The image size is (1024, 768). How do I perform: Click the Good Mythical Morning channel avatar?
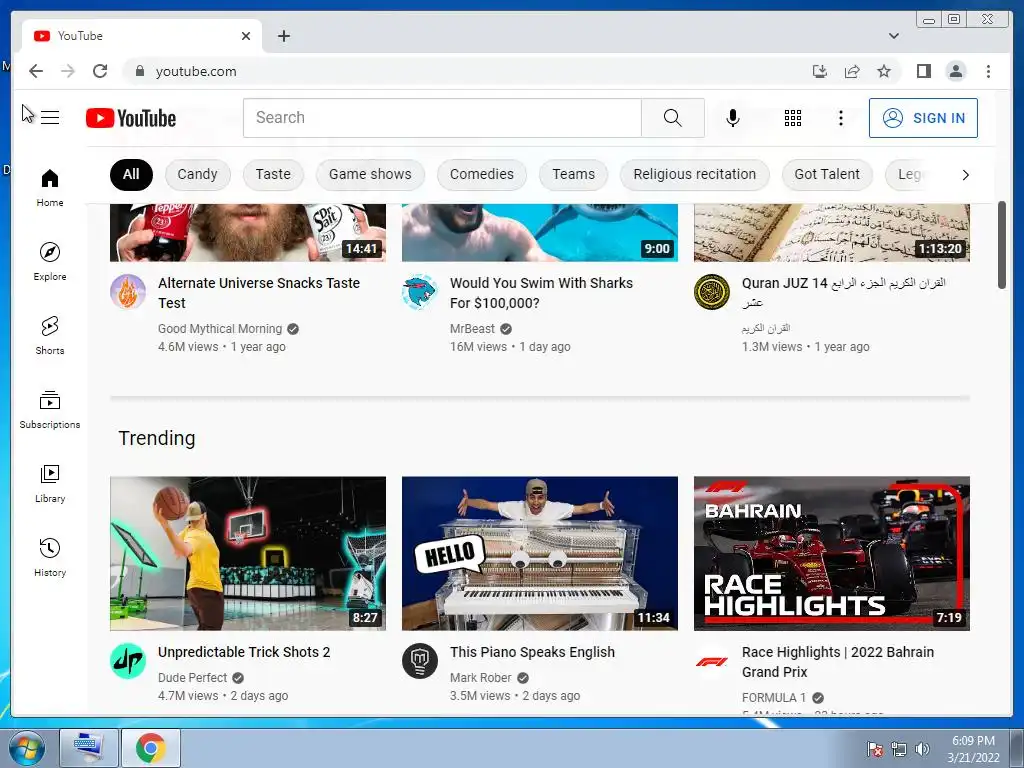[x=128, y=292]
